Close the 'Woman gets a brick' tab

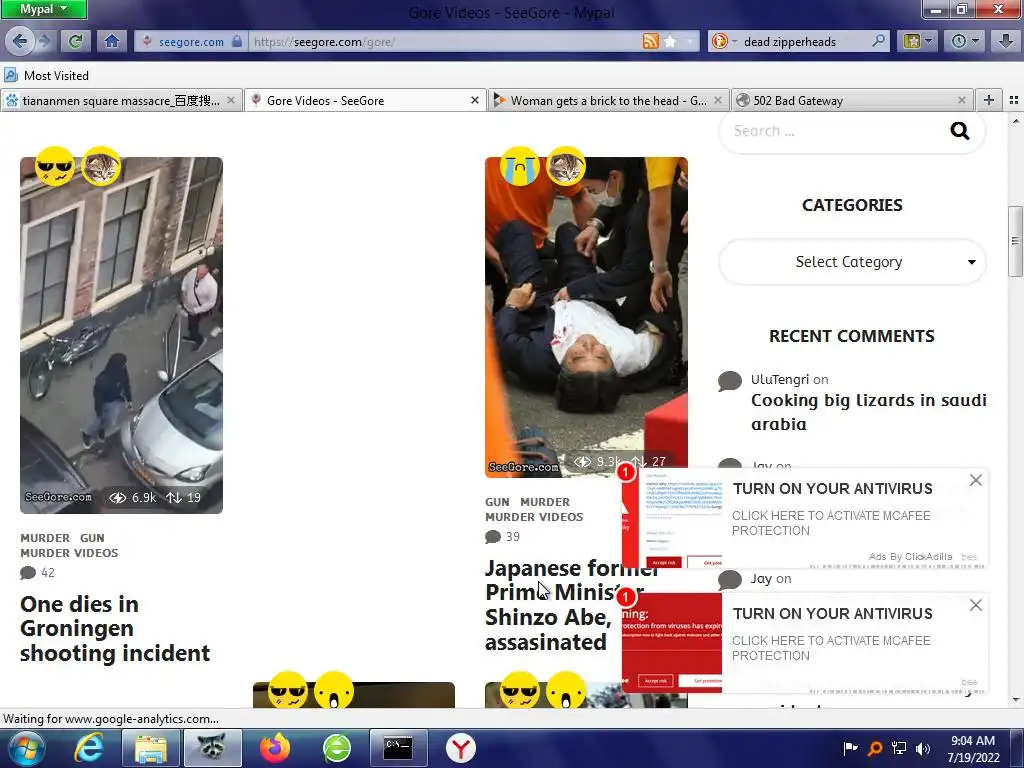pos(718,101)
